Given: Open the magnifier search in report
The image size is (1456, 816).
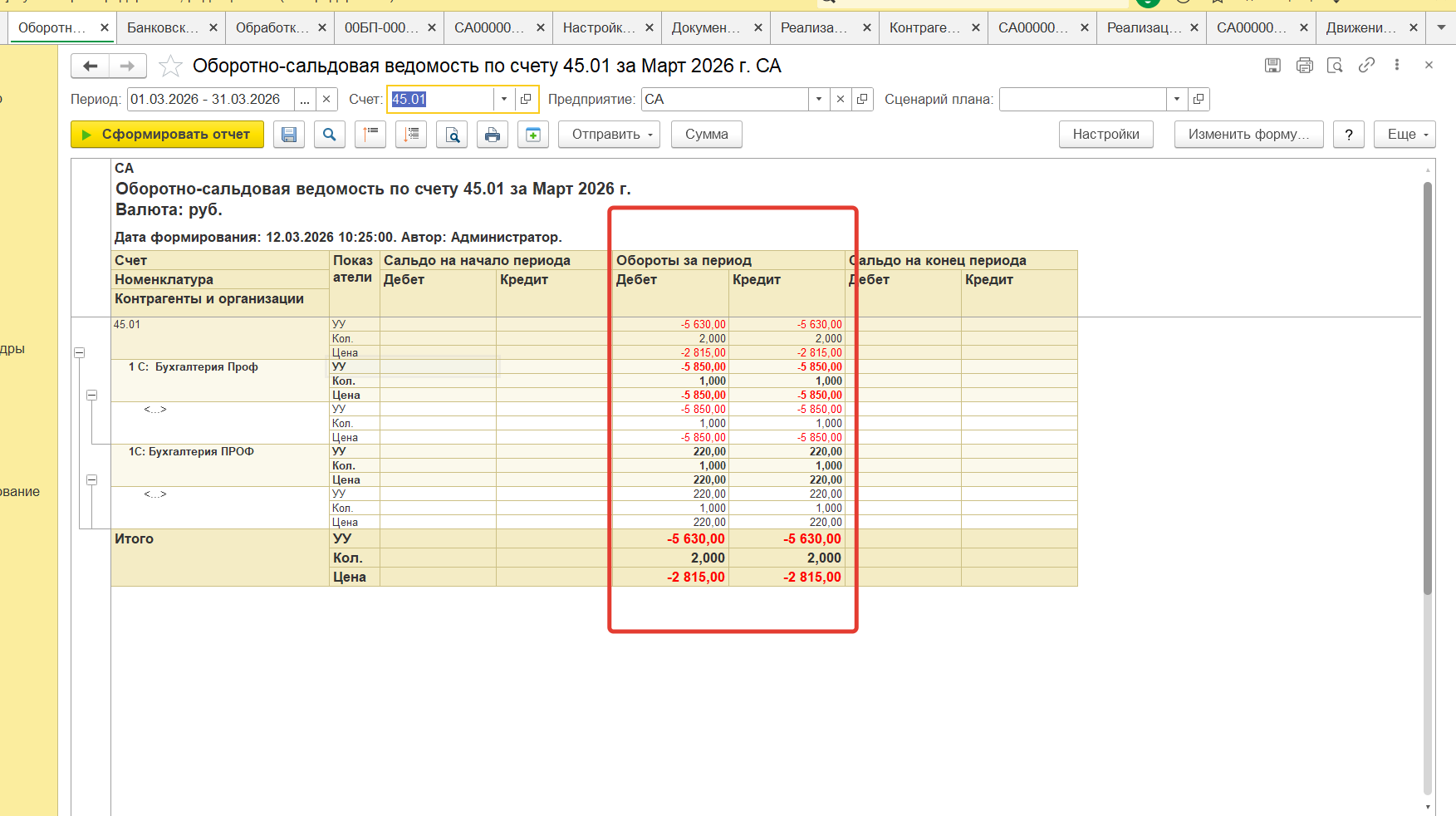Looking at the screenshot, I should tap(330, 135).
